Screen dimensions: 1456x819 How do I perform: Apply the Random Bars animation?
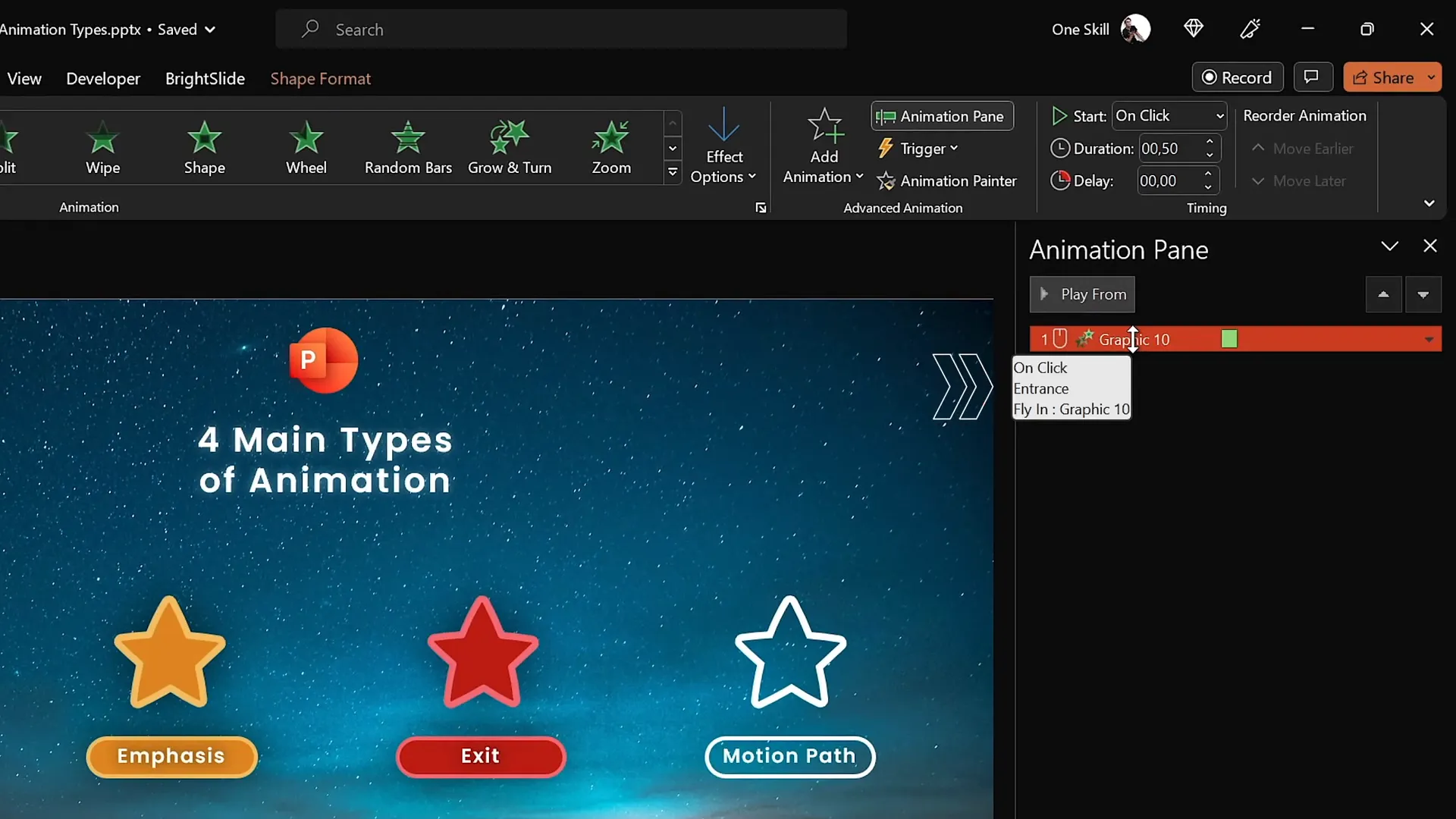(408, 148)
